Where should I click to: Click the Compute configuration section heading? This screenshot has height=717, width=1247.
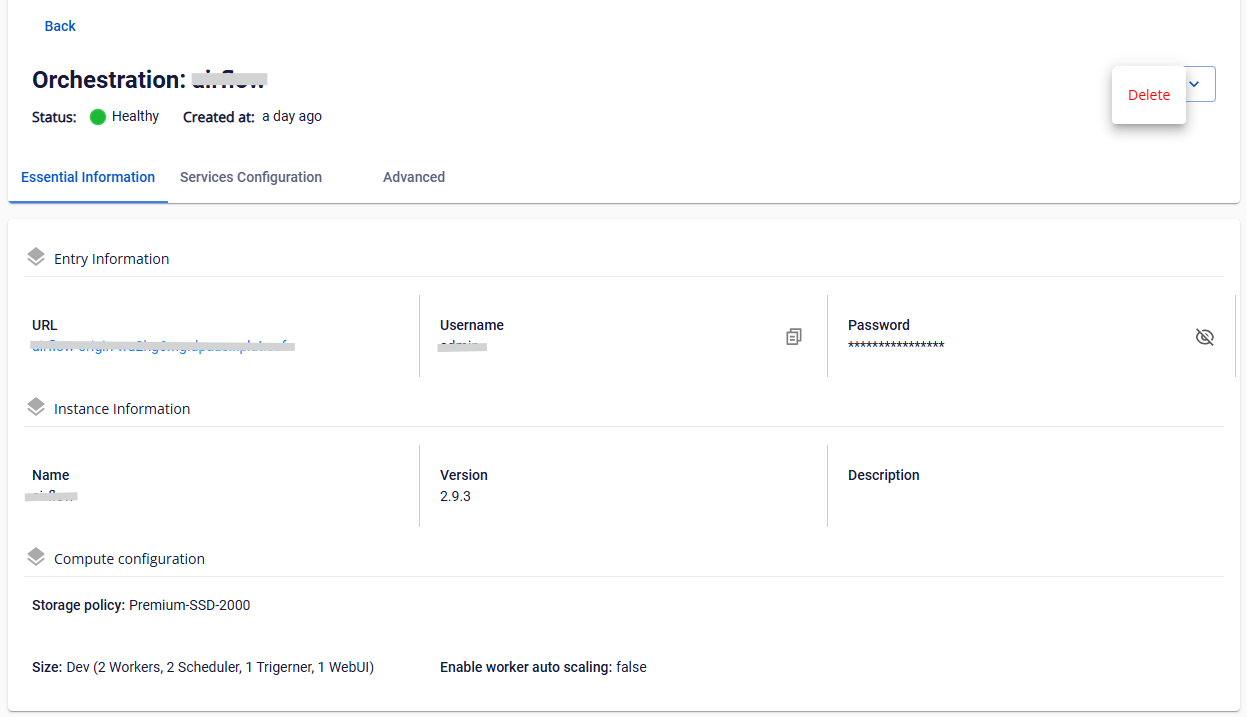tap(129, 559)
